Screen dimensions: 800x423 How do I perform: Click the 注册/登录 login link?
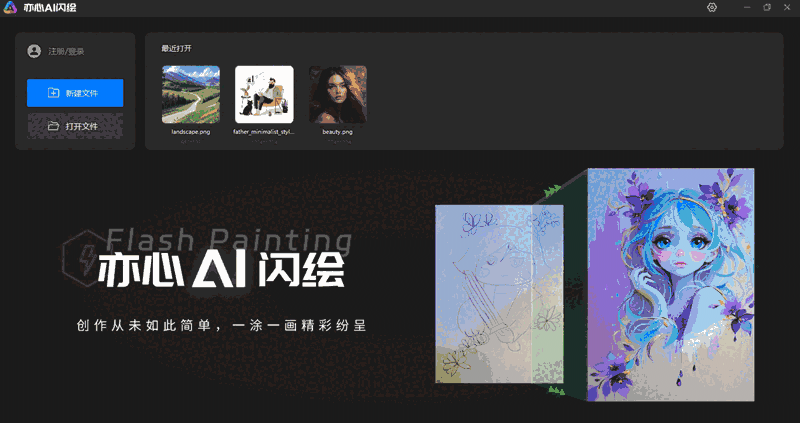pyautogui.click(x=66, y=52)
